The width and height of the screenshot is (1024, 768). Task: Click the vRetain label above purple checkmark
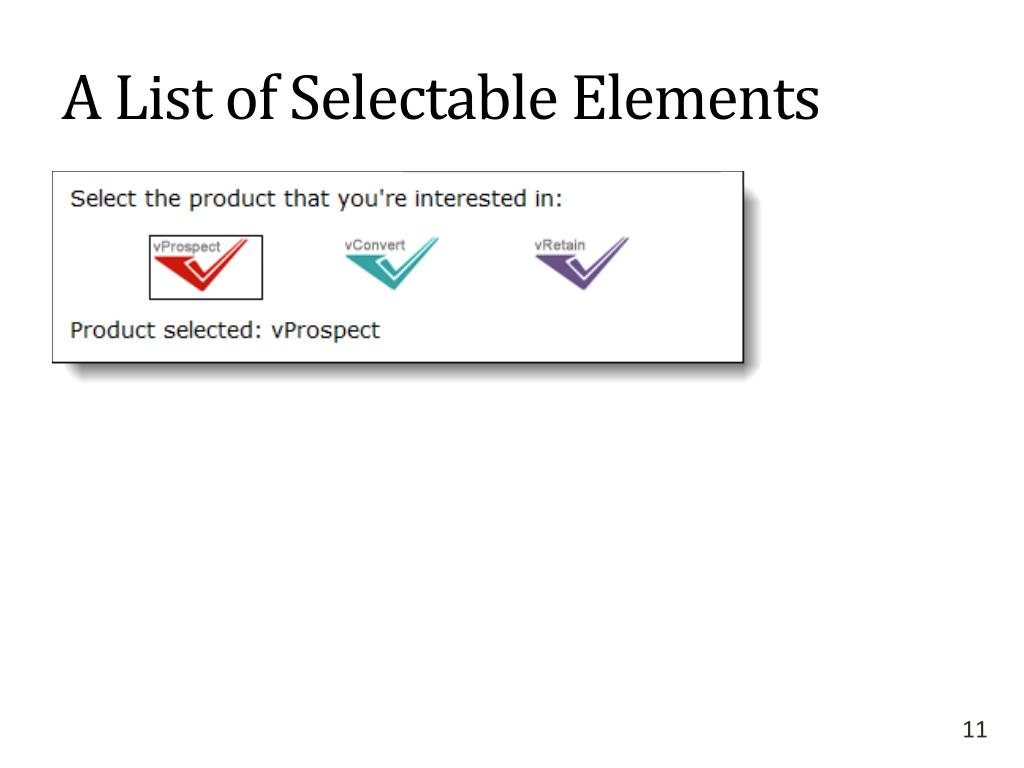(x=560, y=245)
